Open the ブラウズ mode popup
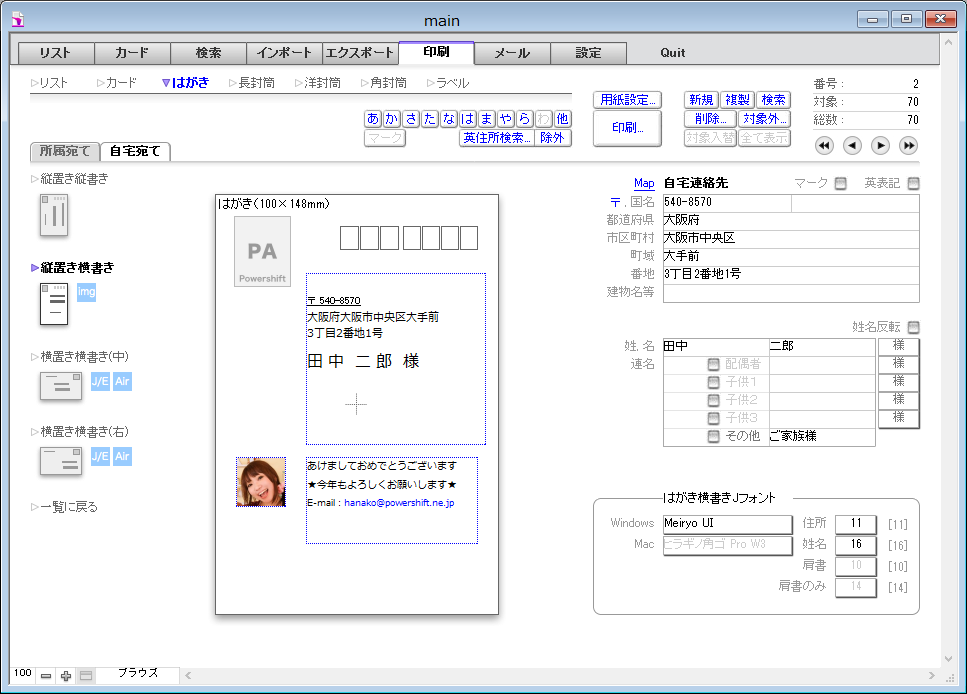 click(138, 674)
